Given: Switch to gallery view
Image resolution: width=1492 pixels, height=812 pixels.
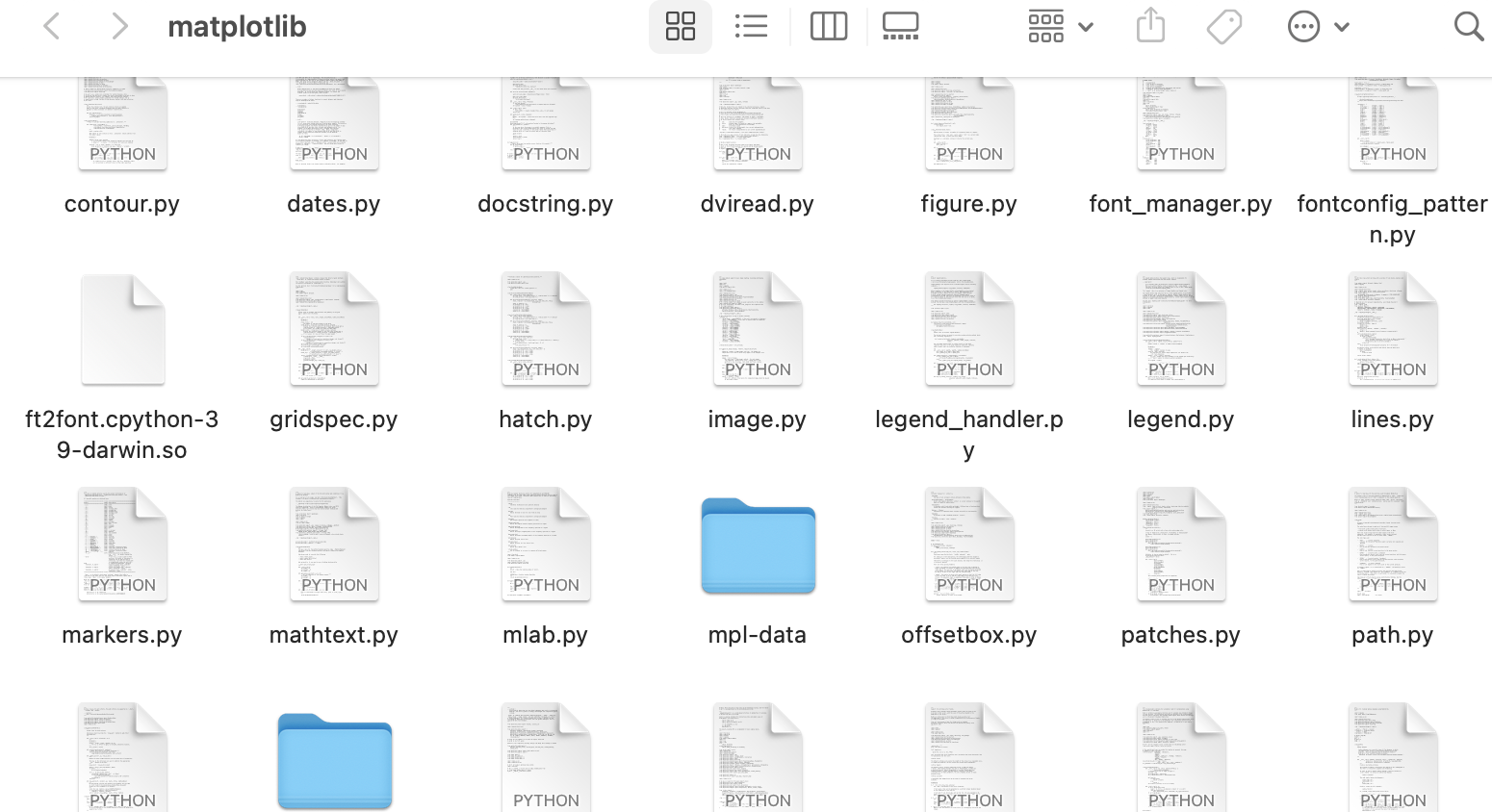Looking at the screenshot, I should [901, 26].
